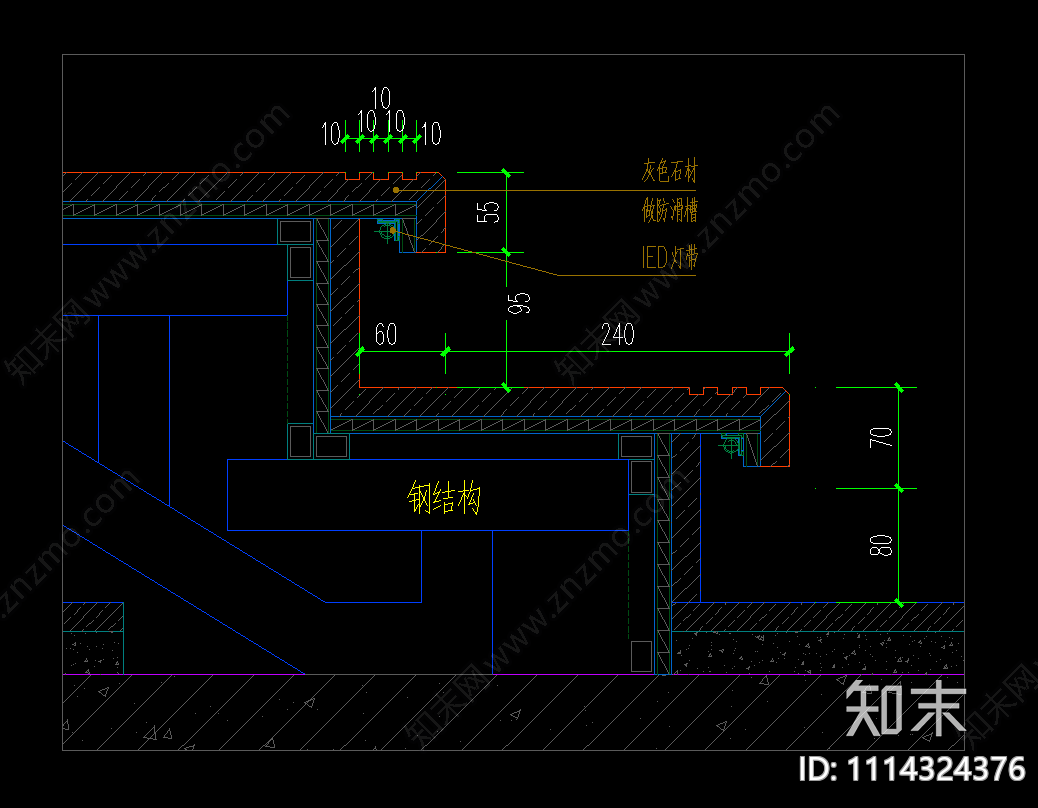The image size is (1038, 808).
Task: Select the 60 dimension value
Action: click(386, 335)
